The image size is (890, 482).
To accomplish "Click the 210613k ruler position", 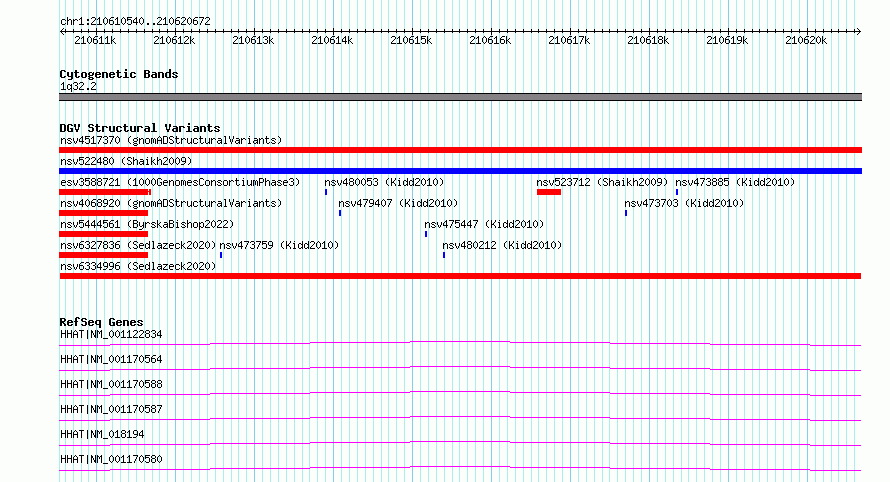I will click(x=253, y=40).
